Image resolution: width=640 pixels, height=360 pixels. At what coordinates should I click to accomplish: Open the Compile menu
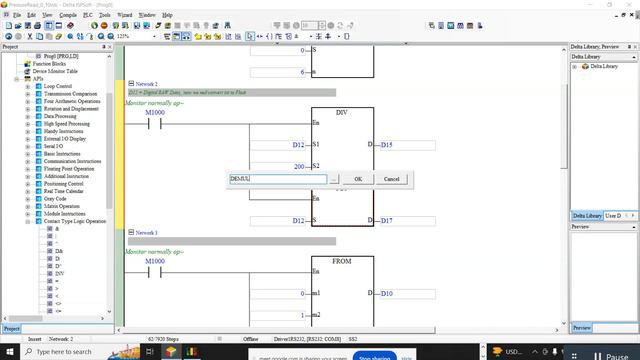68,15
